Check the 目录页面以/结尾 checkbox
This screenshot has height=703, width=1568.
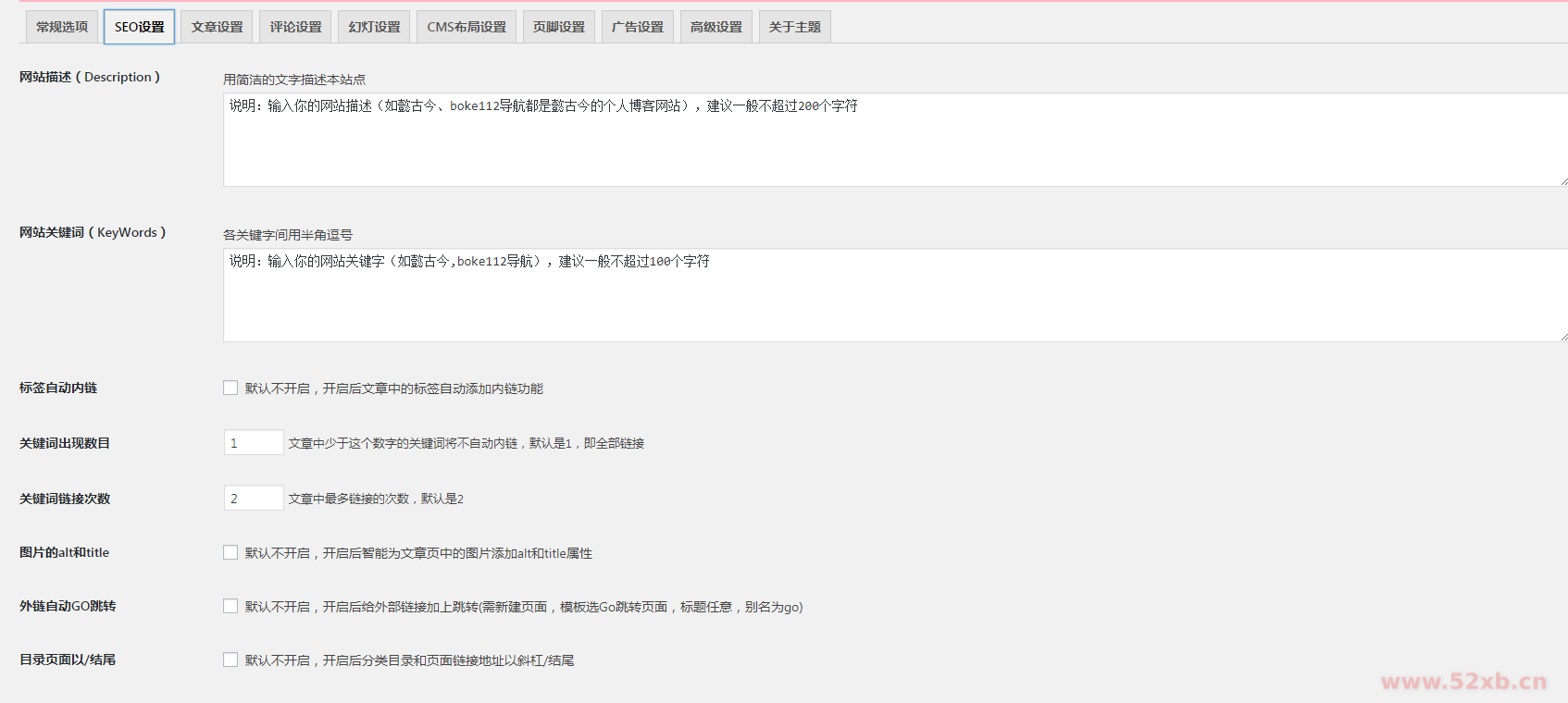coord(230,660)
